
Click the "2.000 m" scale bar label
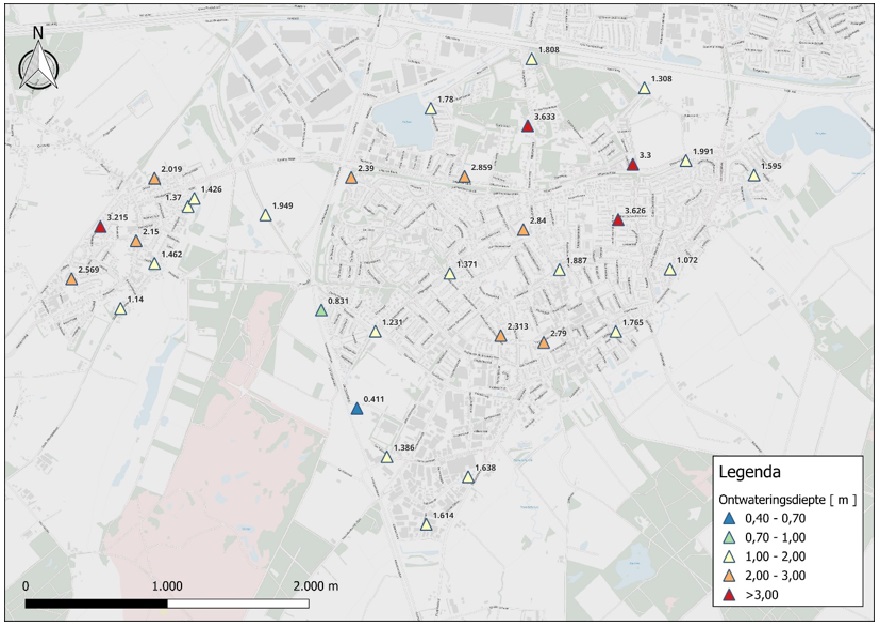pyautogui.click(x=316, y=586)
